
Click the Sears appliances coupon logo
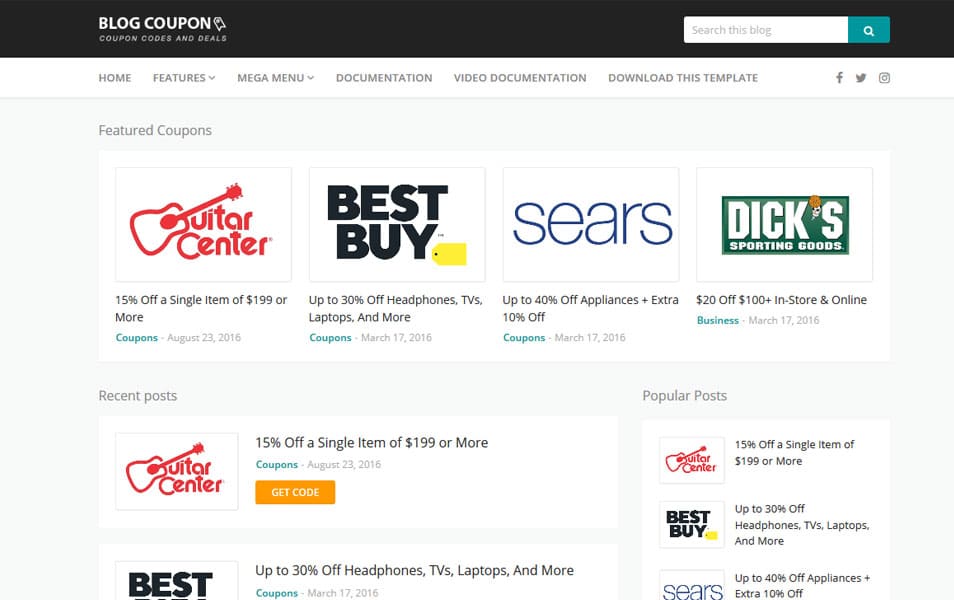tap(590, 224)
